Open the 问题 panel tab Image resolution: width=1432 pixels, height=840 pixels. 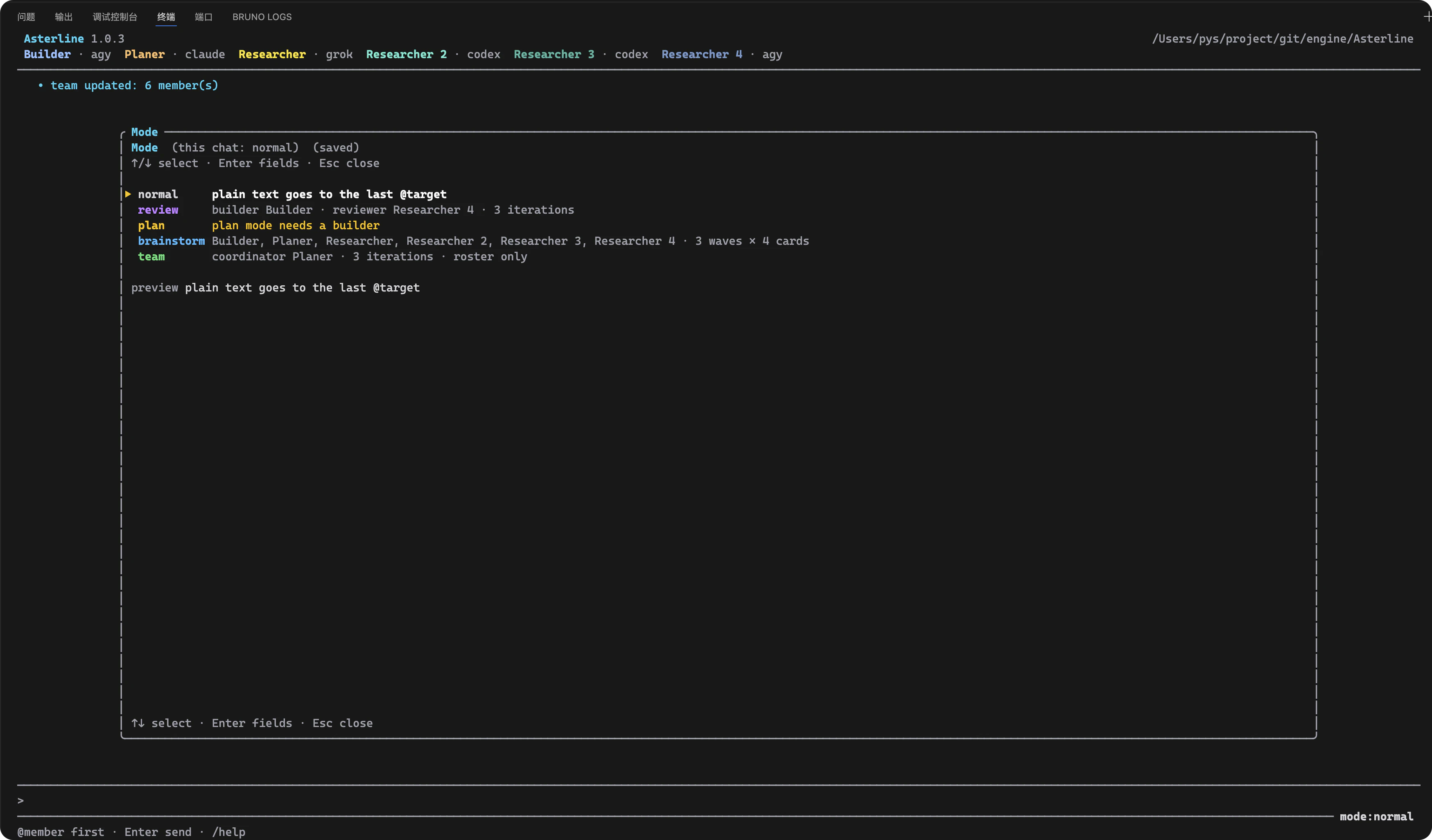pyautogui.click(x=26, y=17)
